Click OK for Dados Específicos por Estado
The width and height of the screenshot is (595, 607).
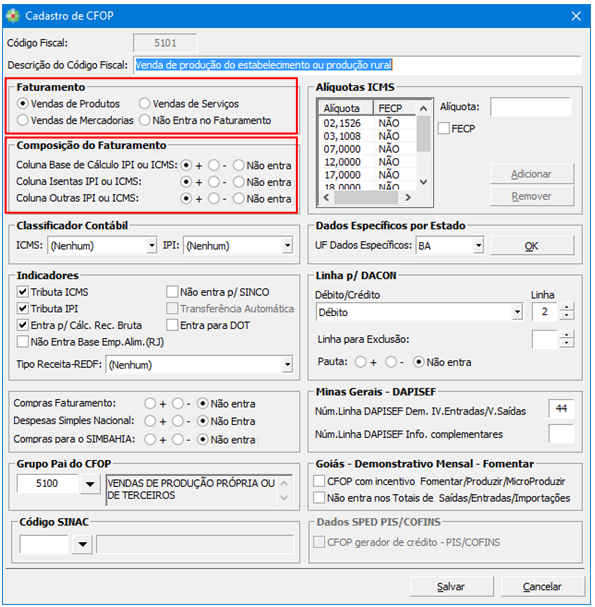click(532, 246)
